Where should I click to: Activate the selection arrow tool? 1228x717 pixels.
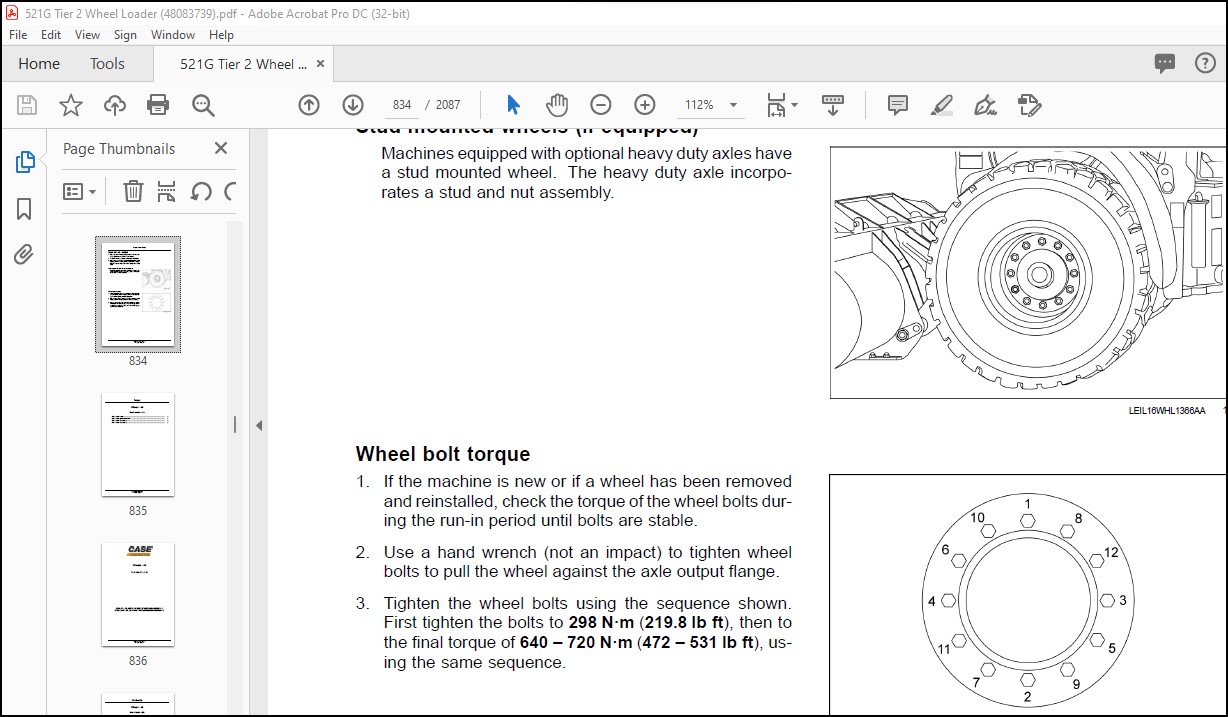tap(514, 105)
